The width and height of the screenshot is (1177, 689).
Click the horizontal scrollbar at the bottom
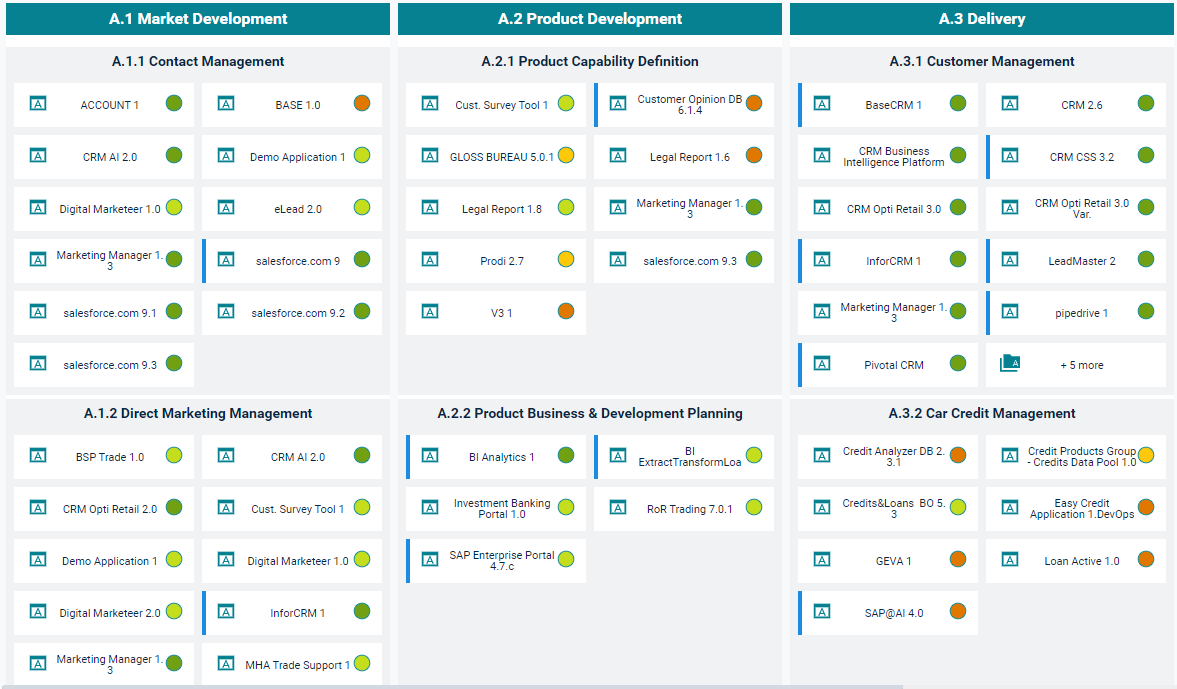pyautogui.click(x=450, y=686)
